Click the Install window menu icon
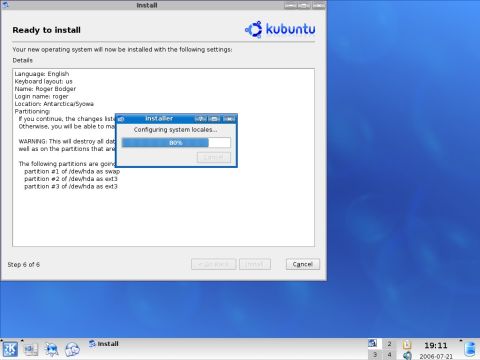 (6, 5)
